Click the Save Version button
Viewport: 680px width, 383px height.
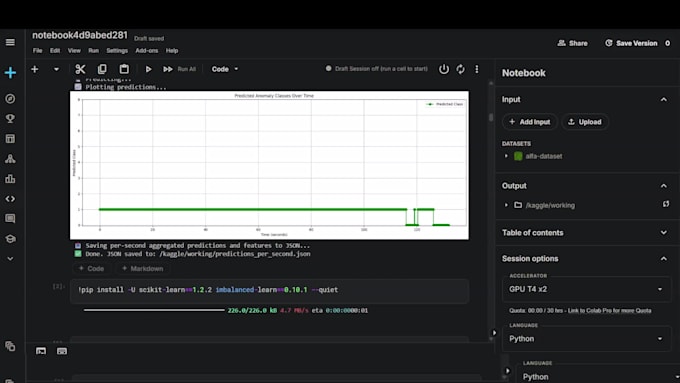(x=631, y=43)
